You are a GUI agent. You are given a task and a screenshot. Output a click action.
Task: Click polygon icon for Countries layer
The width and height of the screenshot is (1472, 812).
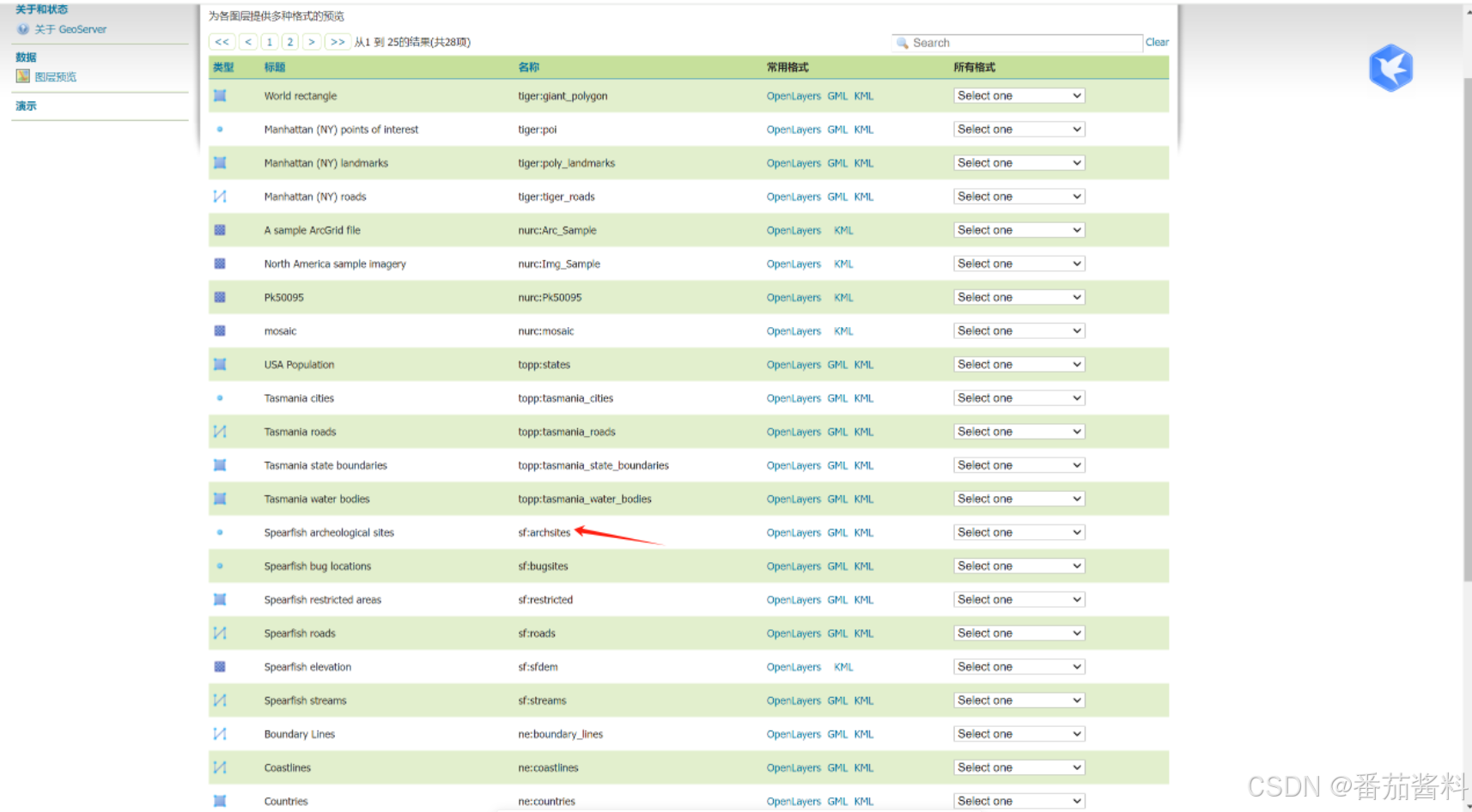[x=220, y=801]
